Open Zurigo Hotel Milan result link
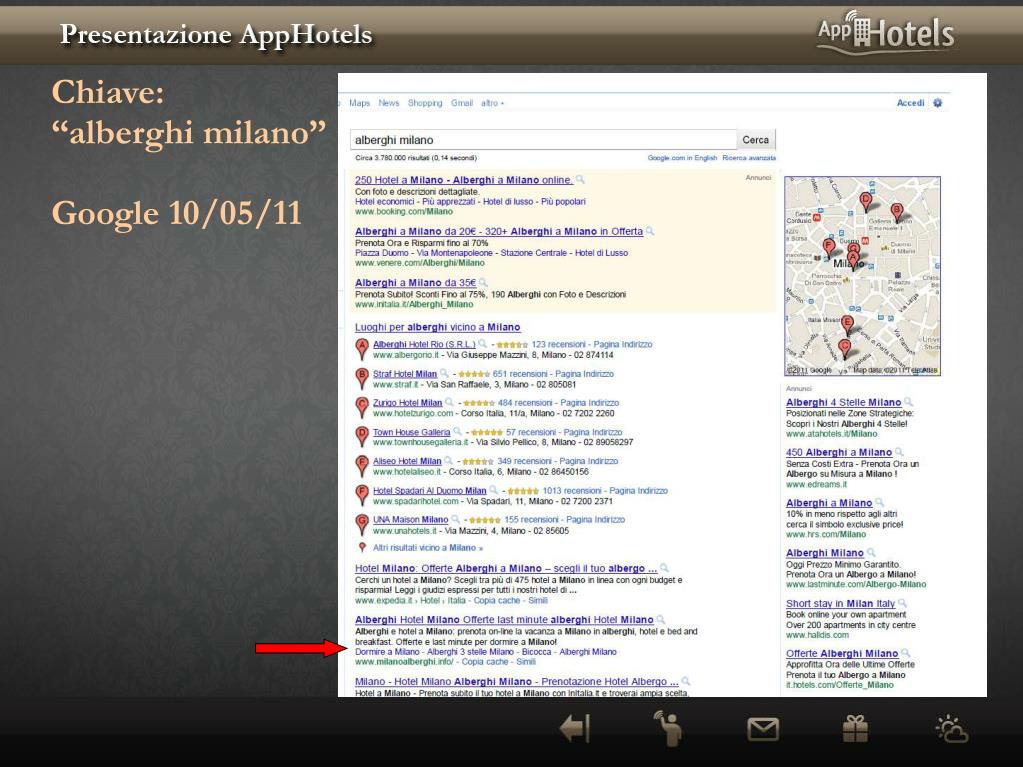The height and width of the screenshot is (767, 1023). click(408, 403)
